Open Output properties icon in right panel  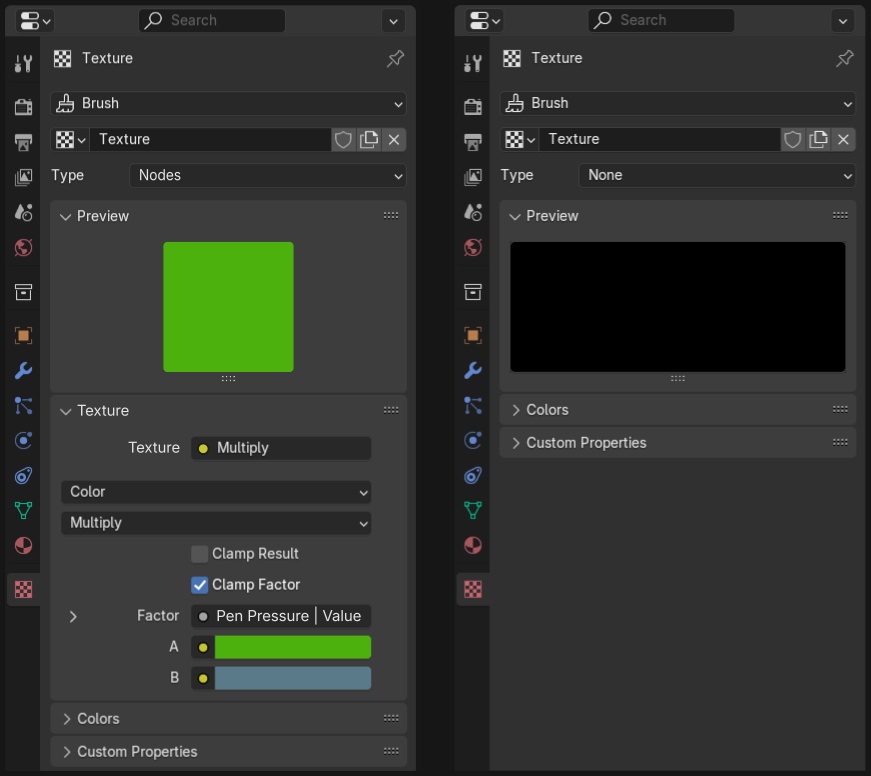(473, 142)
